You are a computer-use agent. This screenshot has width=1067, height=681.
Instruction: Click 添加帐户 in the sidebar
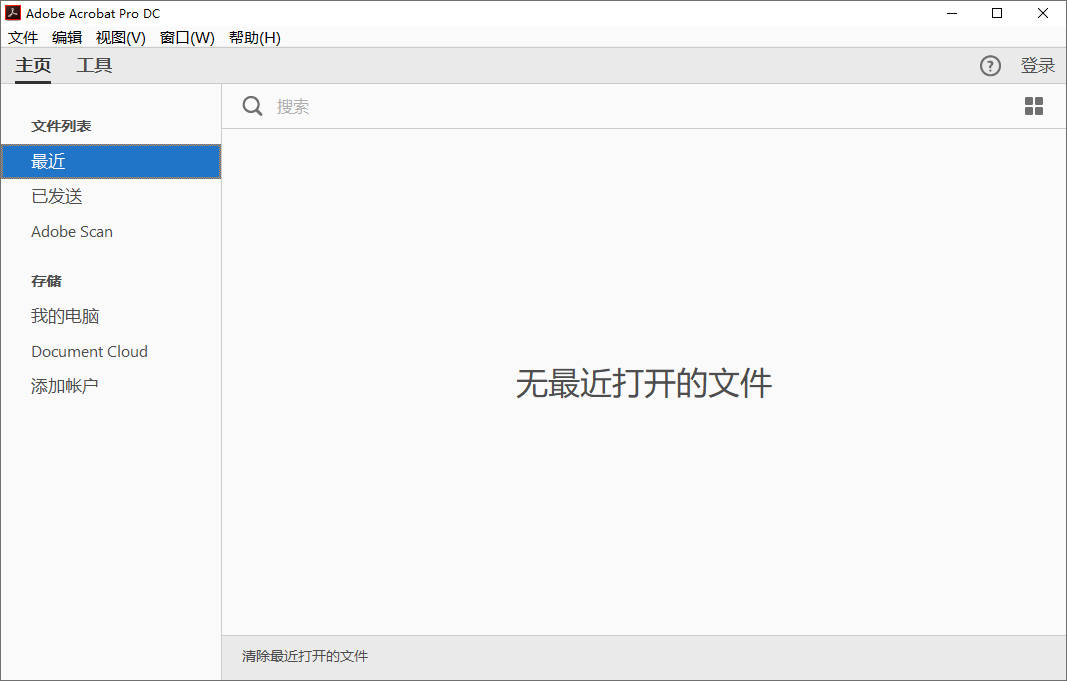[65, 385]
